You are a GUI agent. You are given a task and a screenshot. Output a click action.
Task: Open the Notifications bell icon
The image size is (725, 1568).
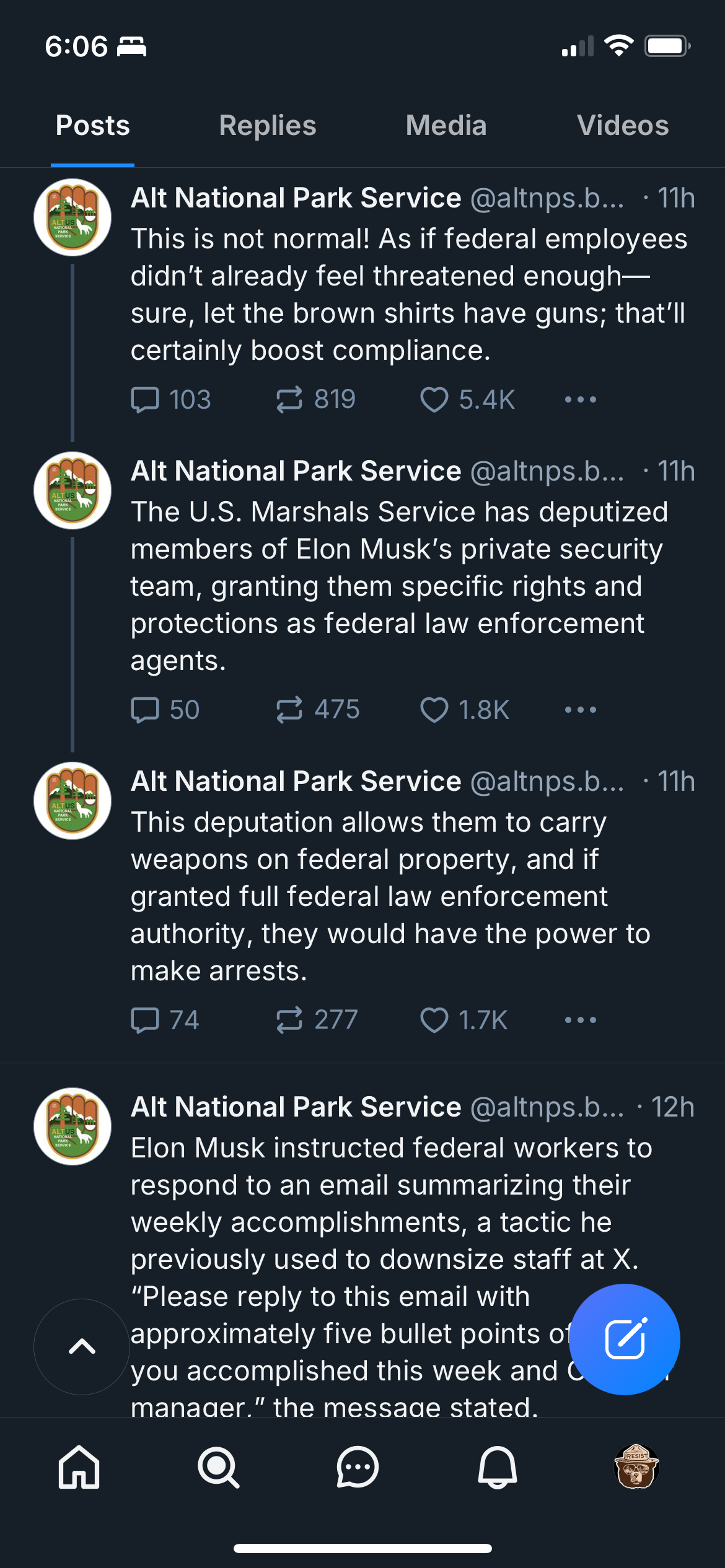[x=497, y=1466]
